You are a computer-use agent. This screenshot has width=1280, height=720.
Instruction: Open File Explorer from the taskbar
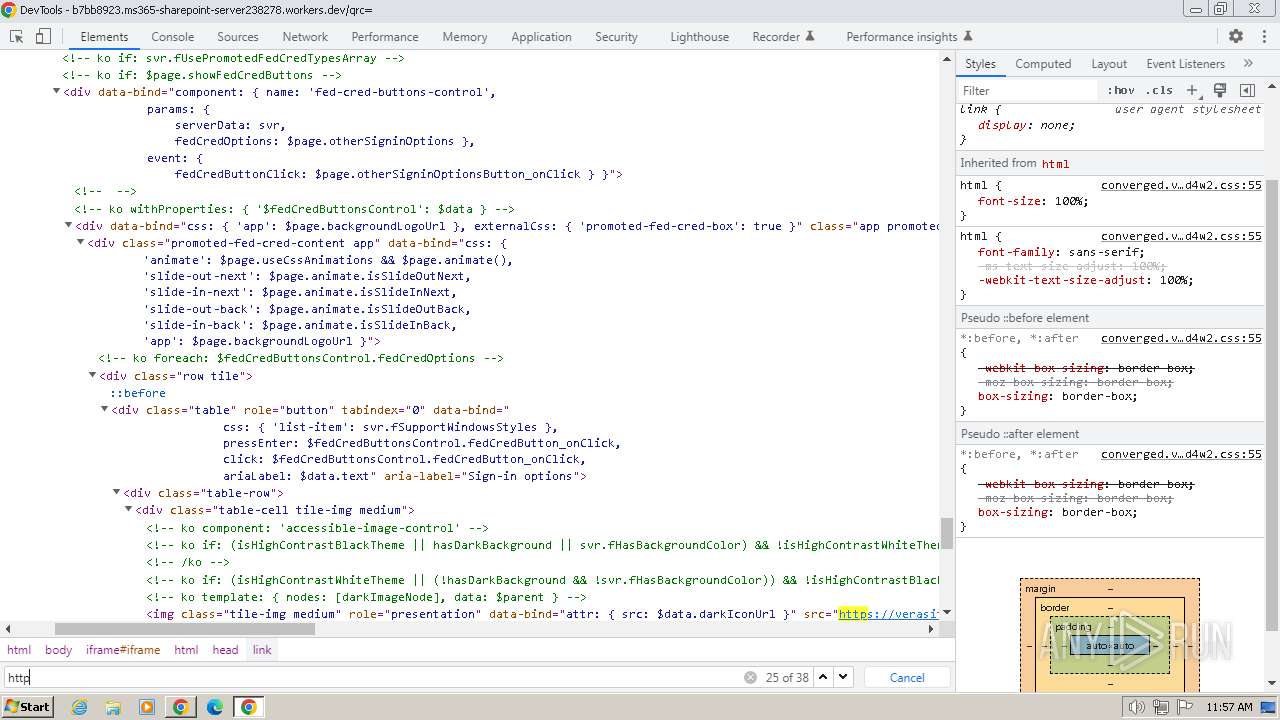pyautogui.click(x=113, y=707)
